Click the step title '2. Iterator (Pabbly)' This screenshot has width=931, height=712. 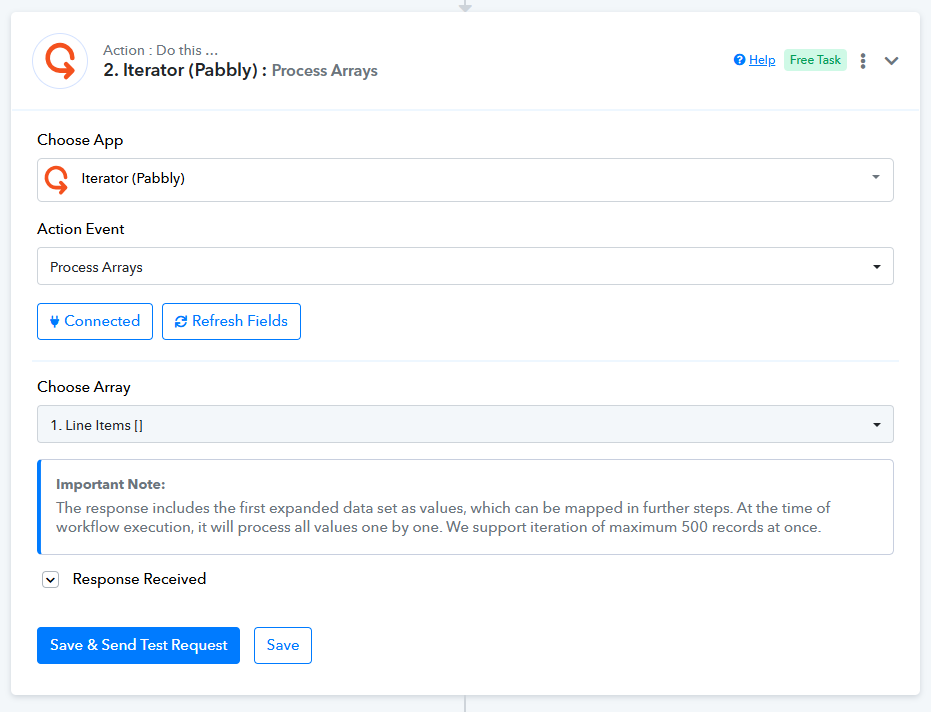184,71
